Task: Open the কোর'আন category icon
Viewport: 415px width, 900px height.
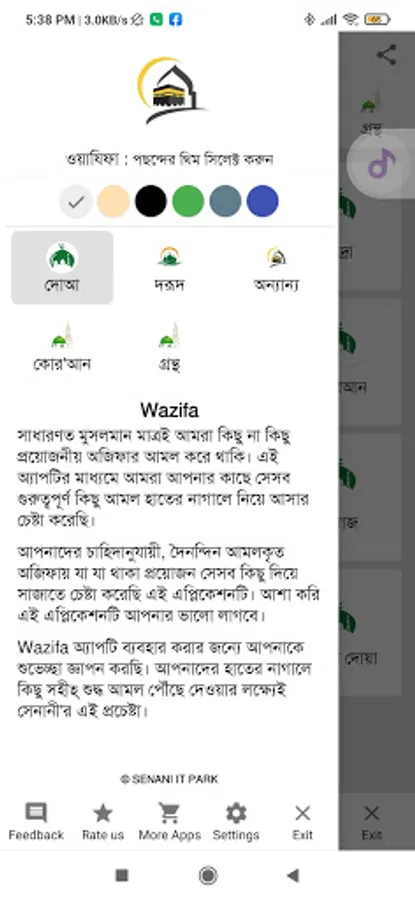Action: 62,347
